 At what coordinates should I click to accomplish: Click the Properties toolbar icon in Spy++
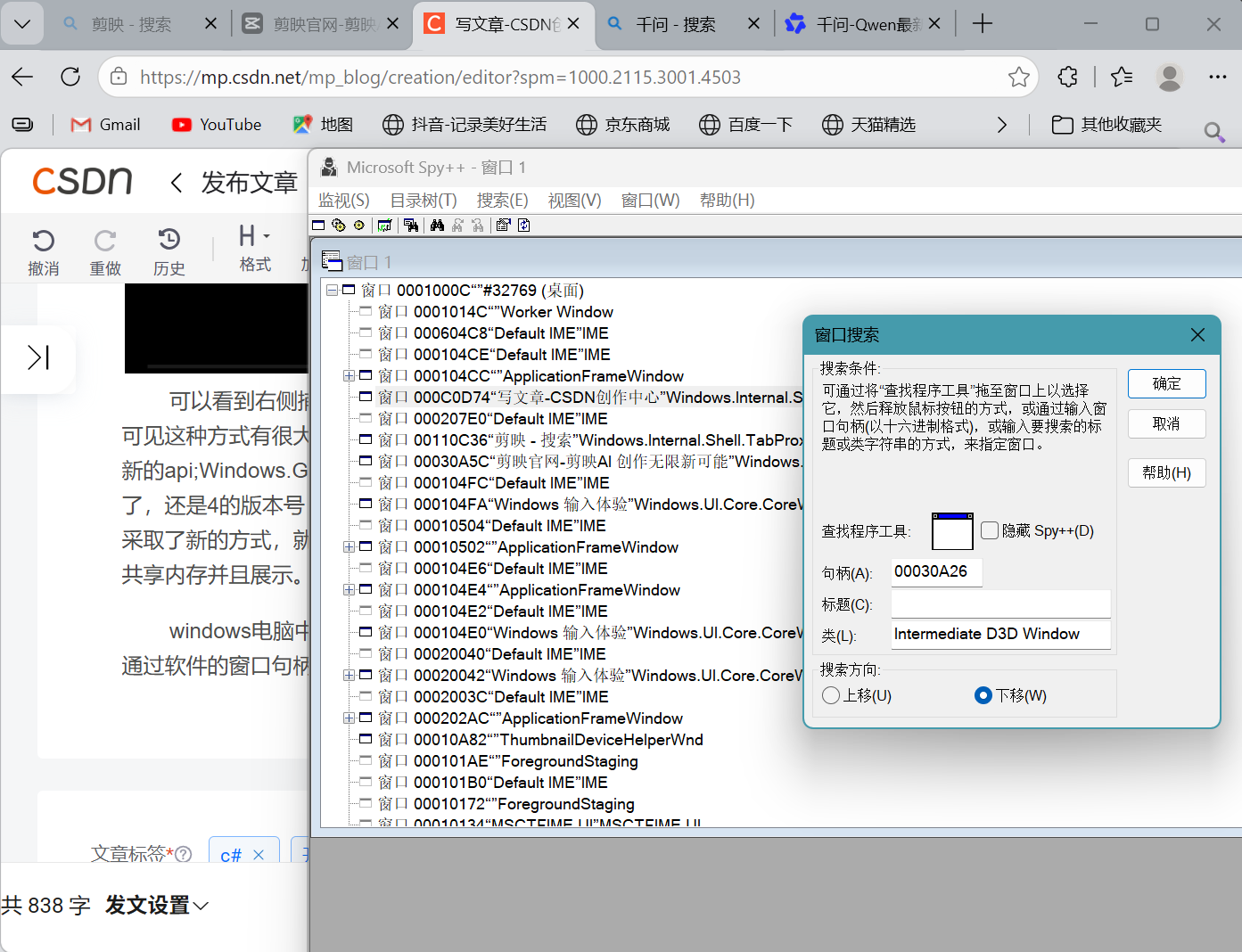503,226
